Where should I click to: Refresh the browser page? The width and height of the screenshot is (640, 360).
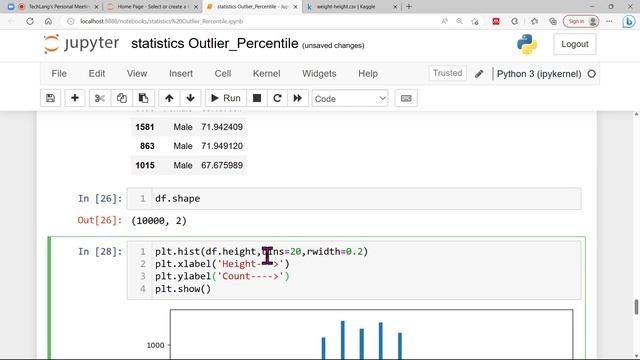(30, 21)
